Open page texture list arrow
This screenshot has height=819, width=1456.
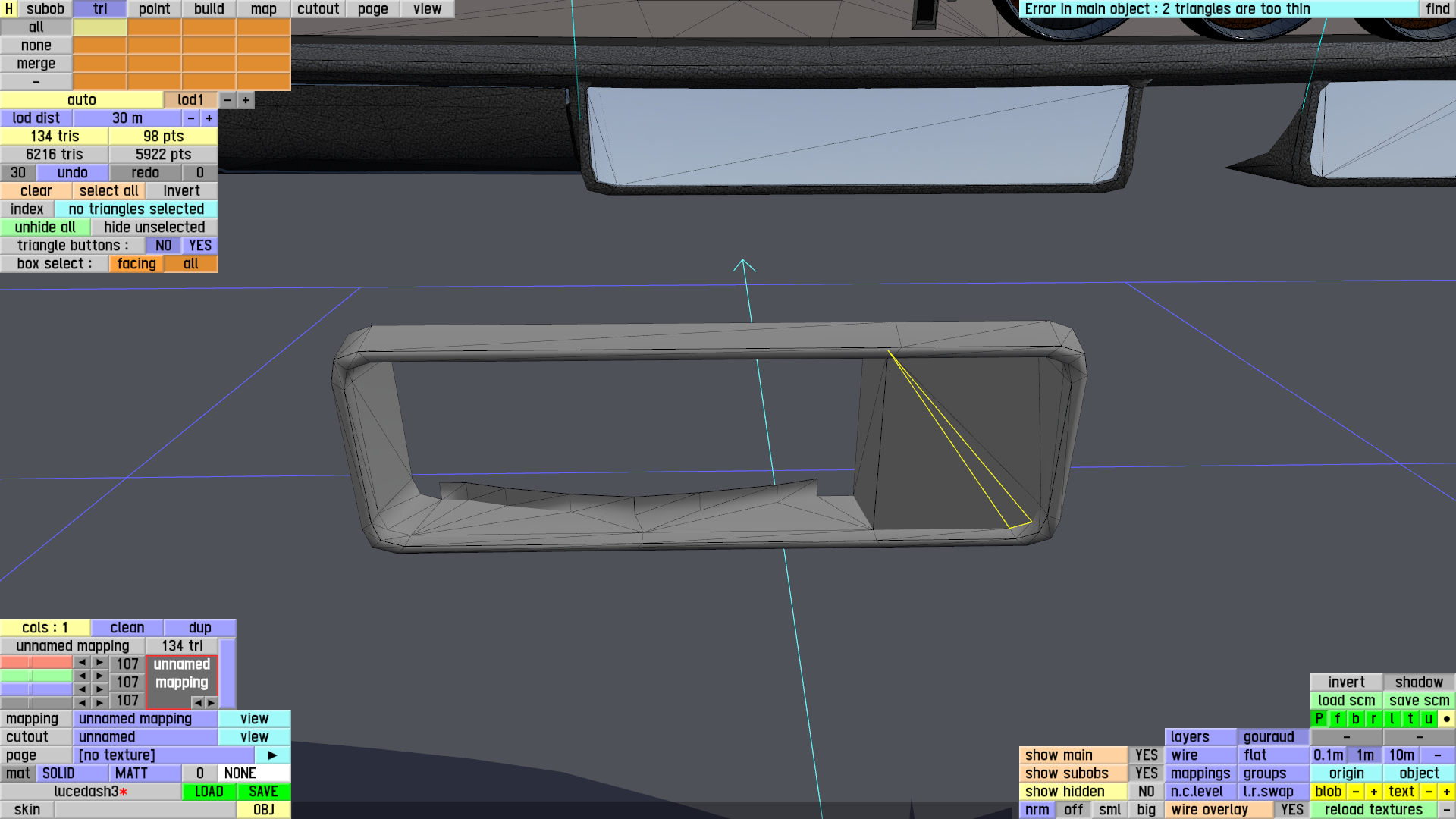pyautogui.click(x=272, y=755)
